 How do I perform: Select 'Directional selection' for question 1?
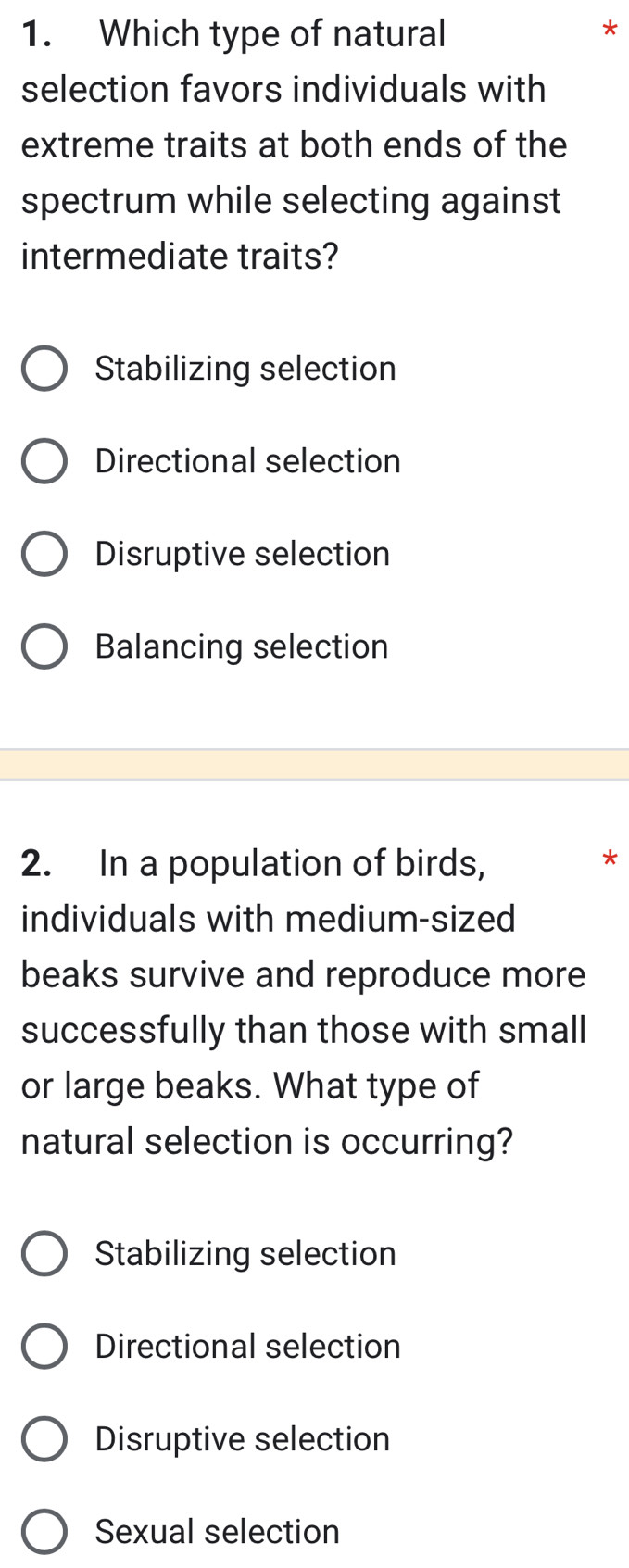coord(44,461)
